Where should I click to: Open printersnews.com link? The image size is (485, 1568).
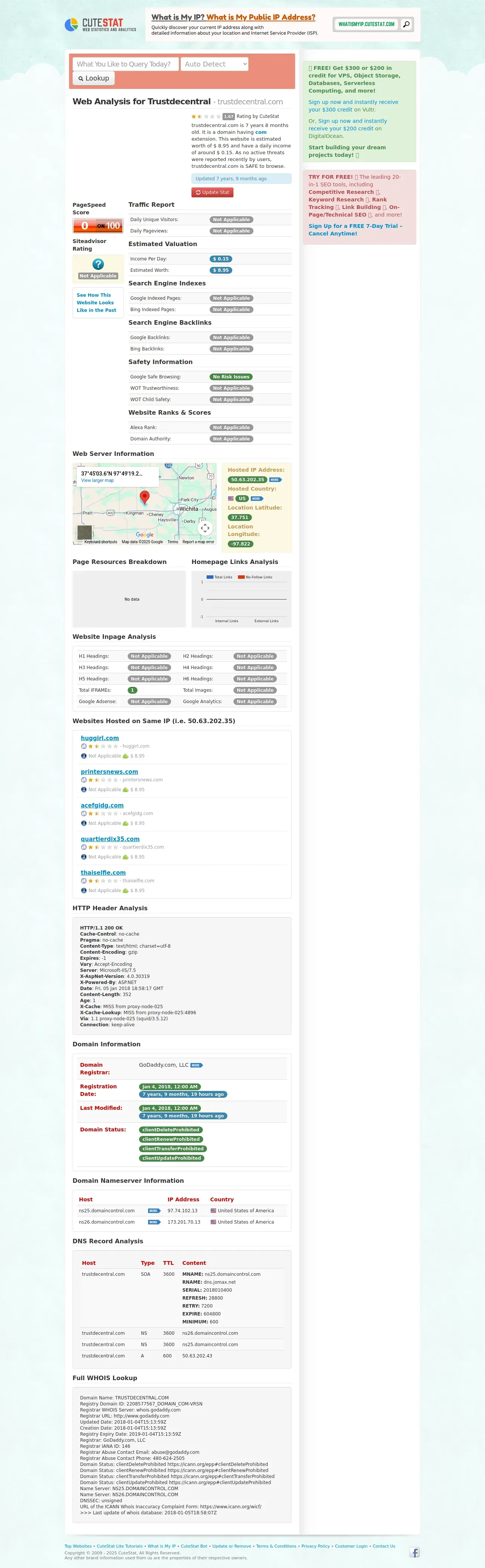110,772
